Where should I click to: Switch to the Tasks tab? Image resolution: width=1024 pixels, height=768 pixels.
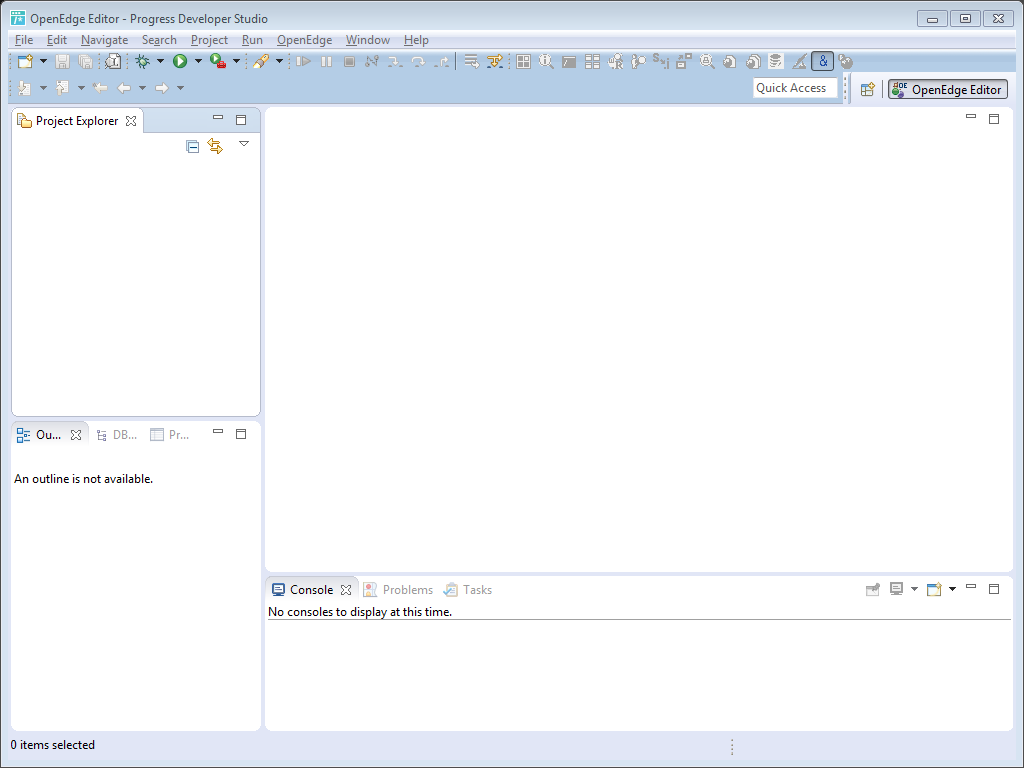[x=468, y=590]
